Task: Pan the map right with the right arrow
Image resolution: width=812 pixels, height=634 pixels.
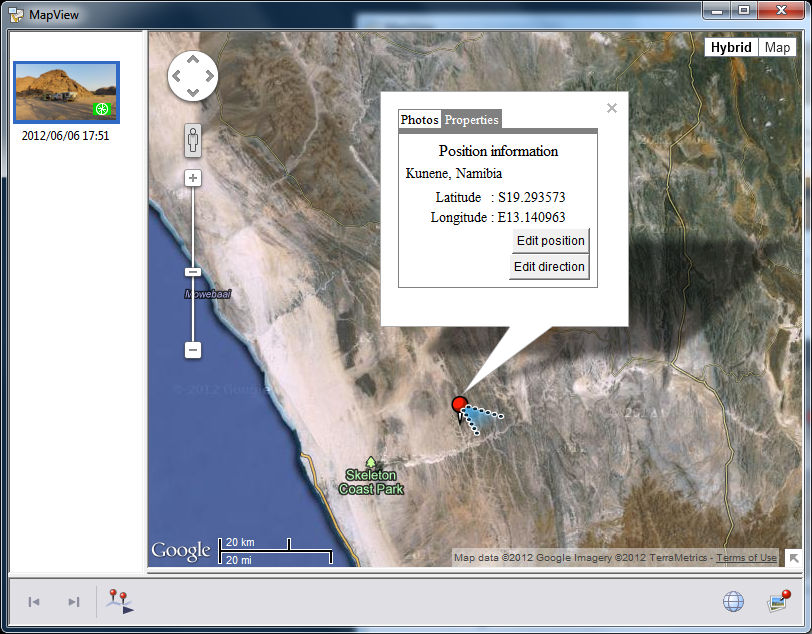Action: pos(209,76)
